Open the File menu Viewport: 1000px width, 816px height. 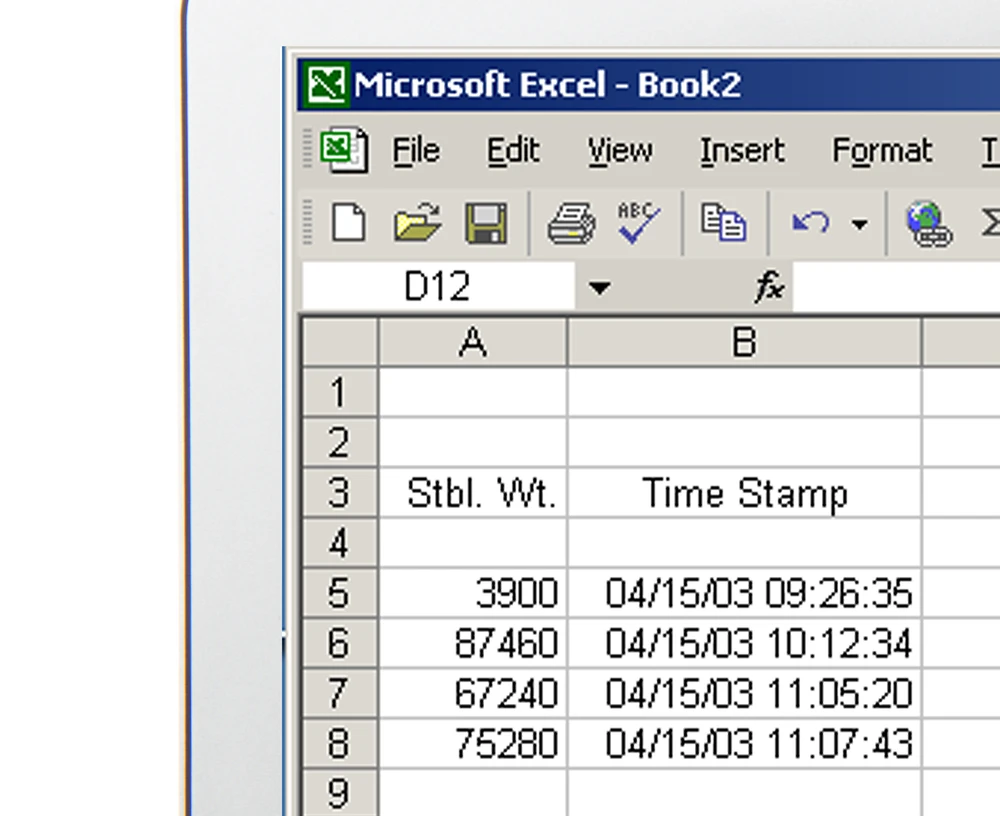[x=415, y=151]
